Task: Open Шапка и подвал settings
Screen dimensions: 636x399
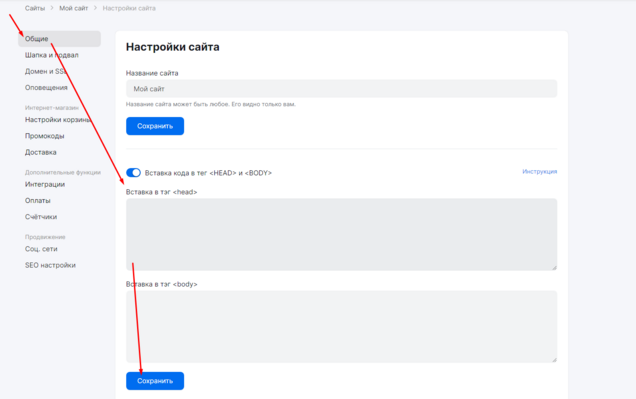Action: [52, 55]
